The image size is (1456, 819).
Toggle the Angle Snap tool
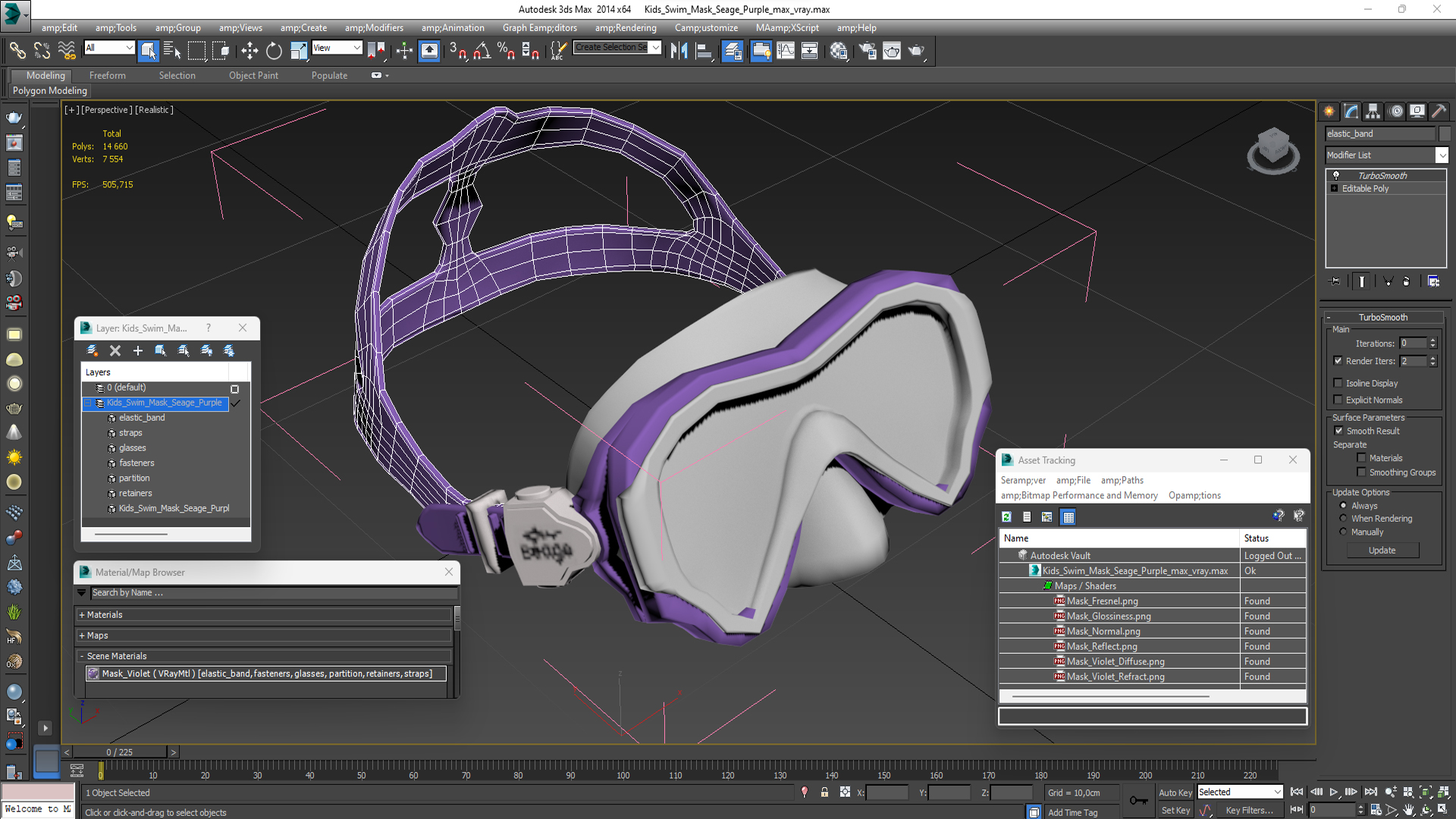[x=482, y=51]
